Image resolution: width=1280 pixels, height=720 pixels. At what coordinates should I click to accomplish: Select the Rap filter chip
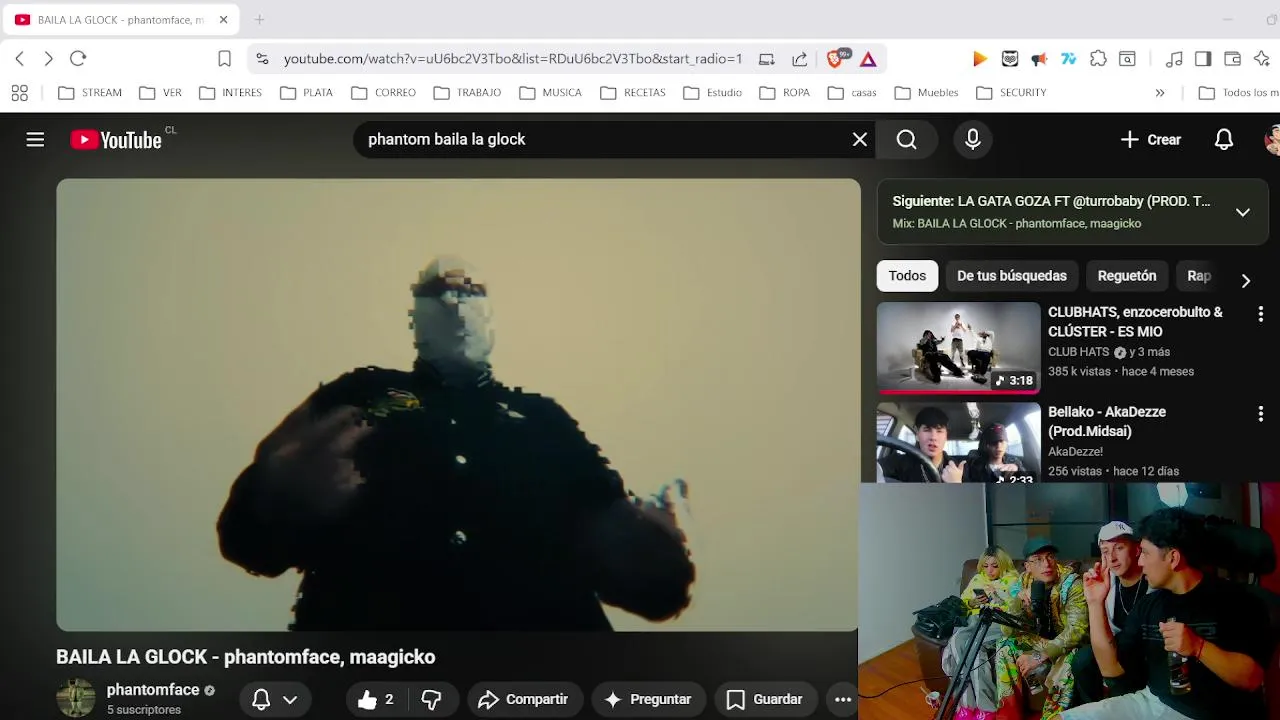pos(1198,276)
